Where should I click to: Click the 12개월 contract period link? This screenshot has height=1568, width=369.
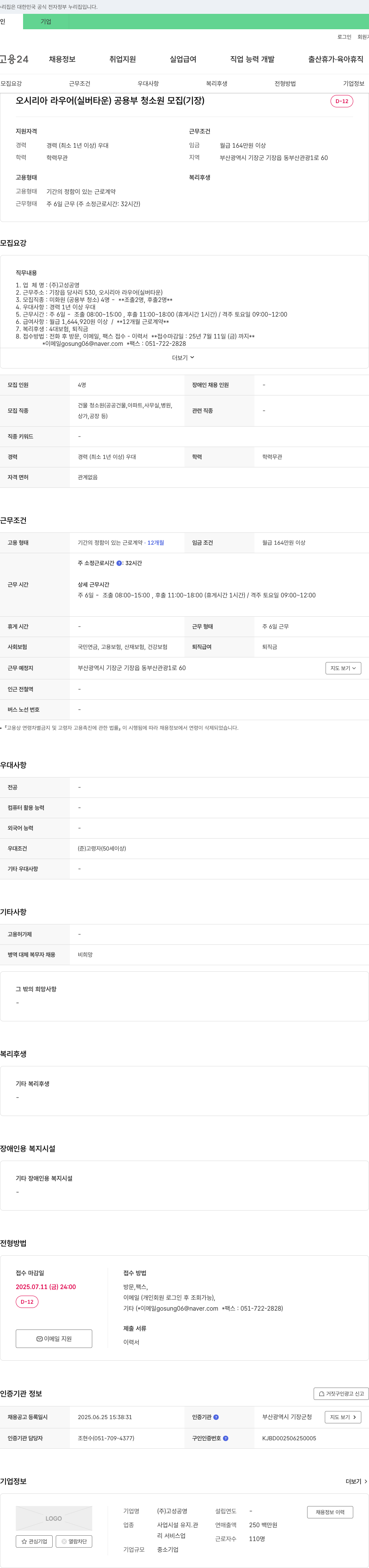coord(156,543)
